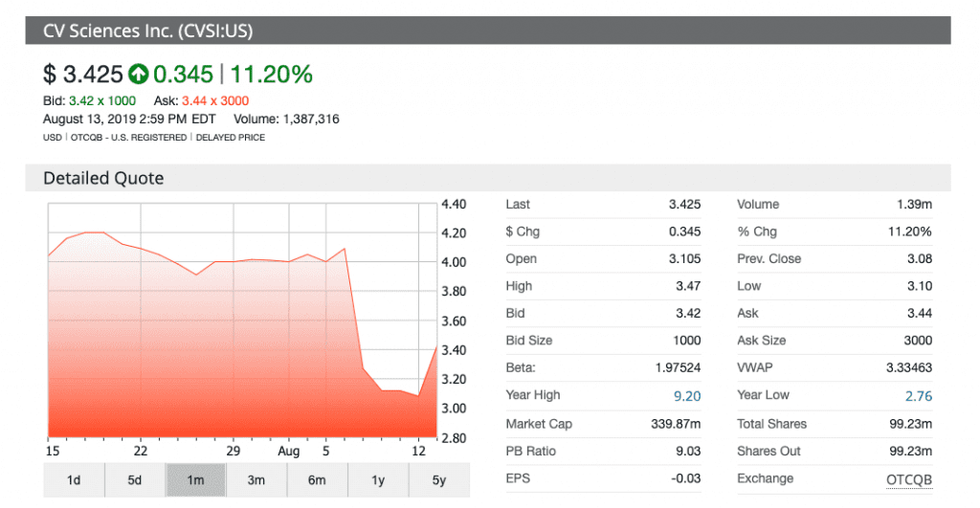Click the $3.425 current price
This screenshot has height=508, width=980.
(83, 74)
